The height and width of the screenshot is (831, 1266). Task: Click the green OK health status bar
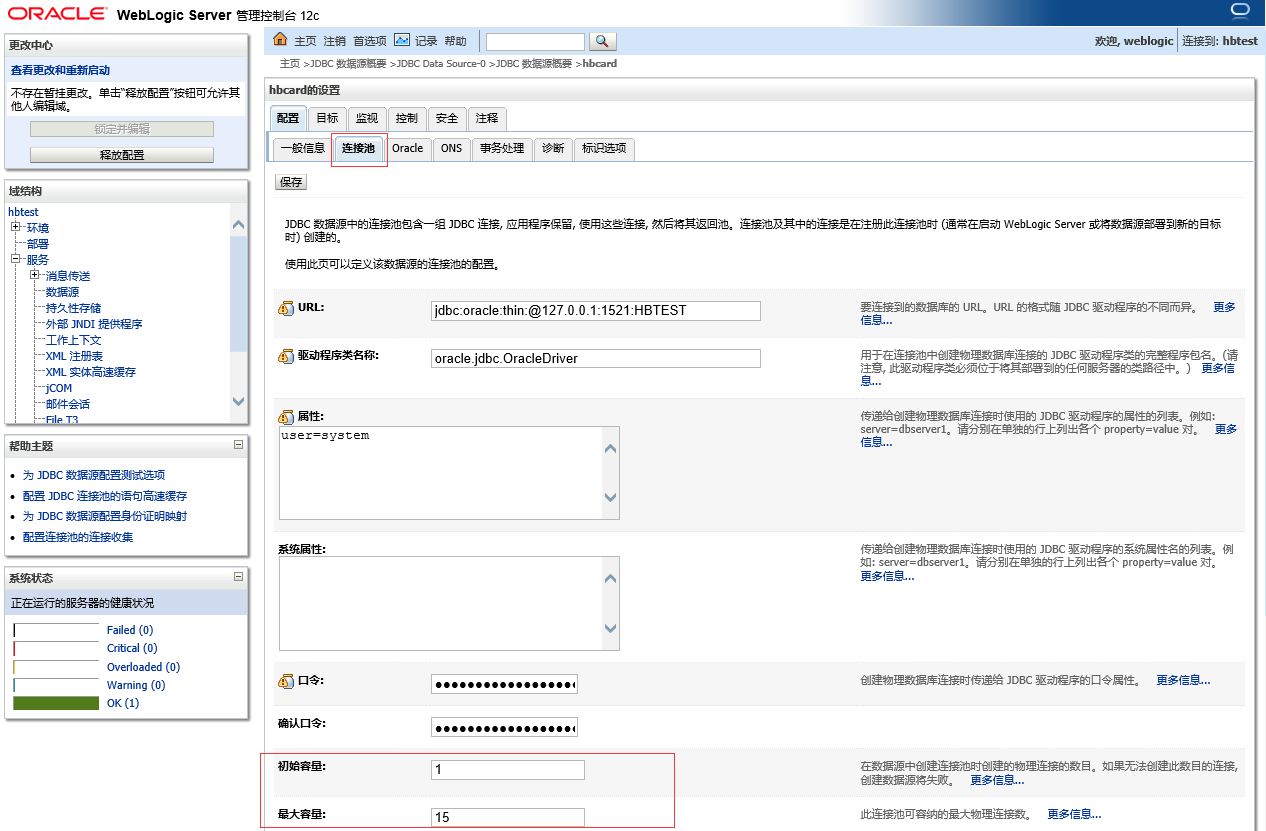point(56,703)
